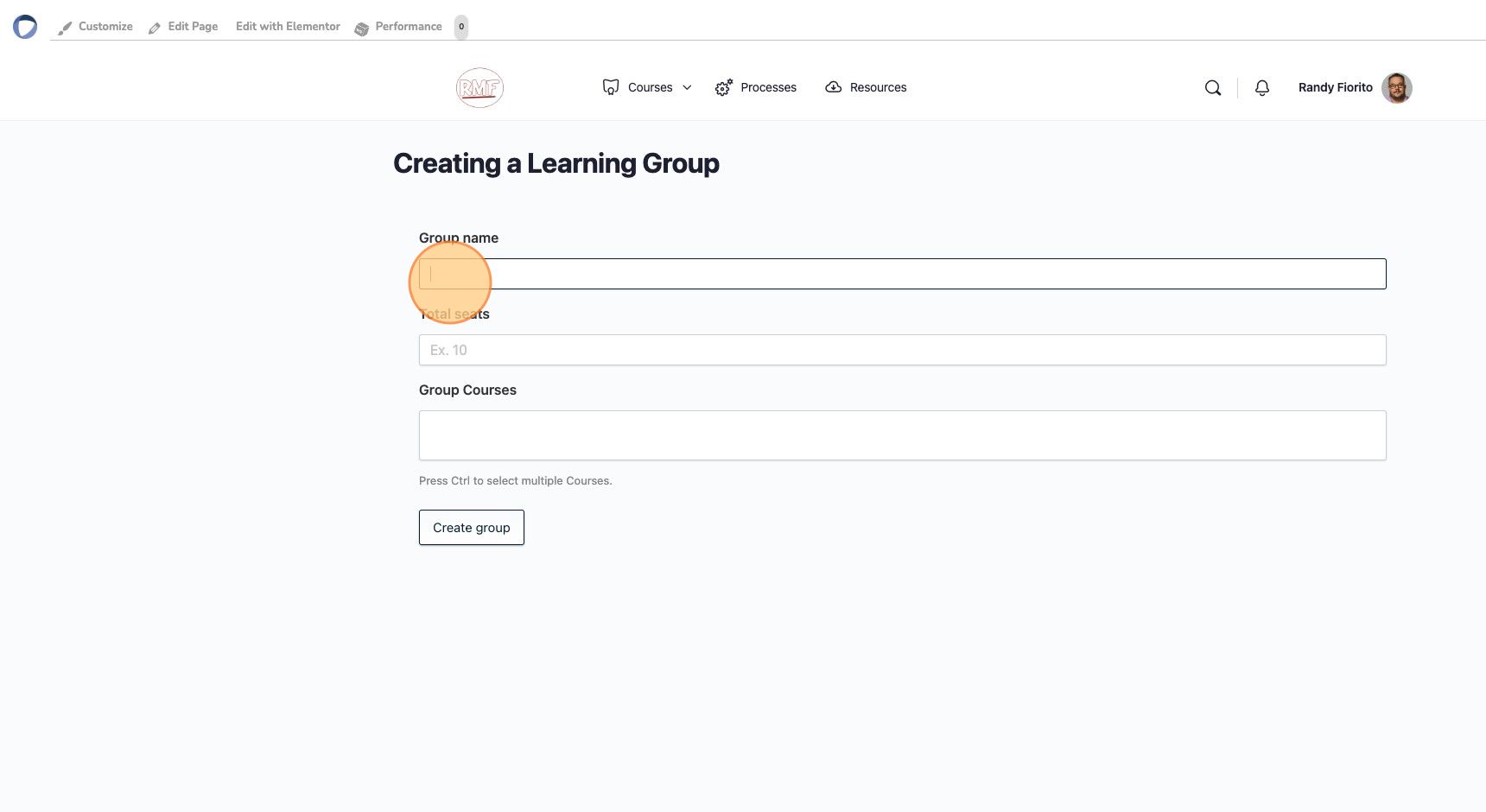Click the site shield logo in admin bar
The image size is (1486, 812).
pos(25,27)
